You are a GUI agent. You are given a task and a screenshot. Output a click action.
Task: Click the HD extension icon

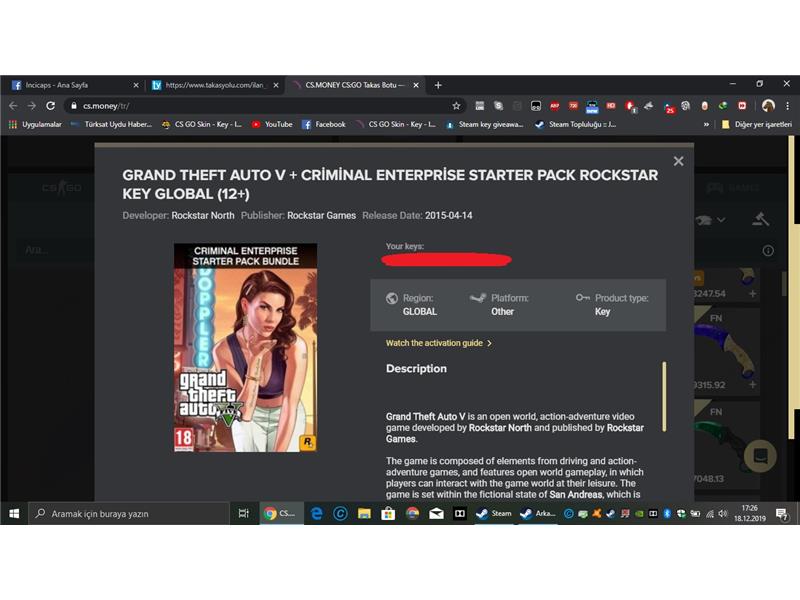[x=611, y=106]
